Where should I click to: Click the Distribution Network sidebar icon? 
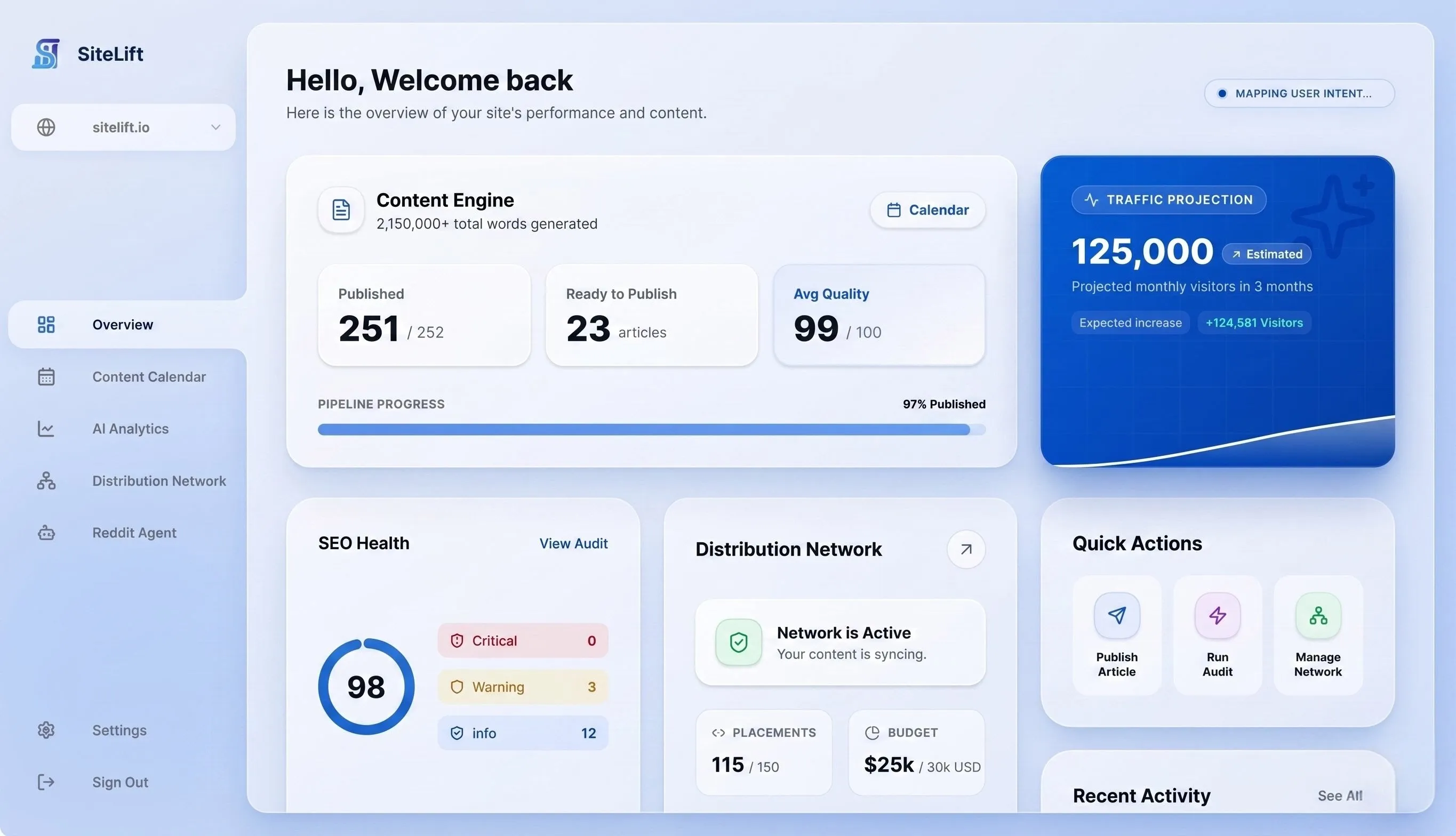coord(46,480)
